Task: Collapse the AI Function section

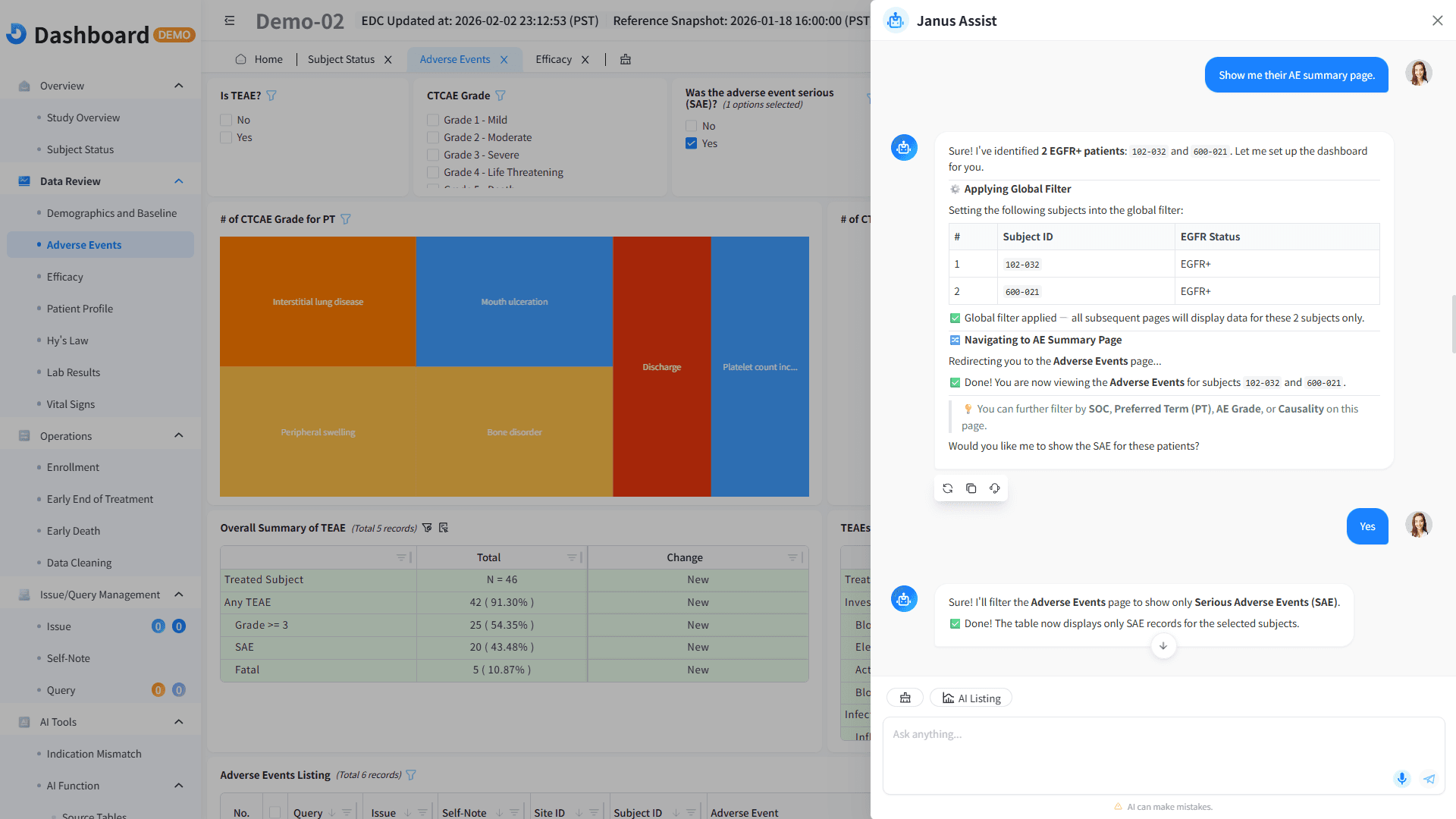Action: tap(179, 786)
